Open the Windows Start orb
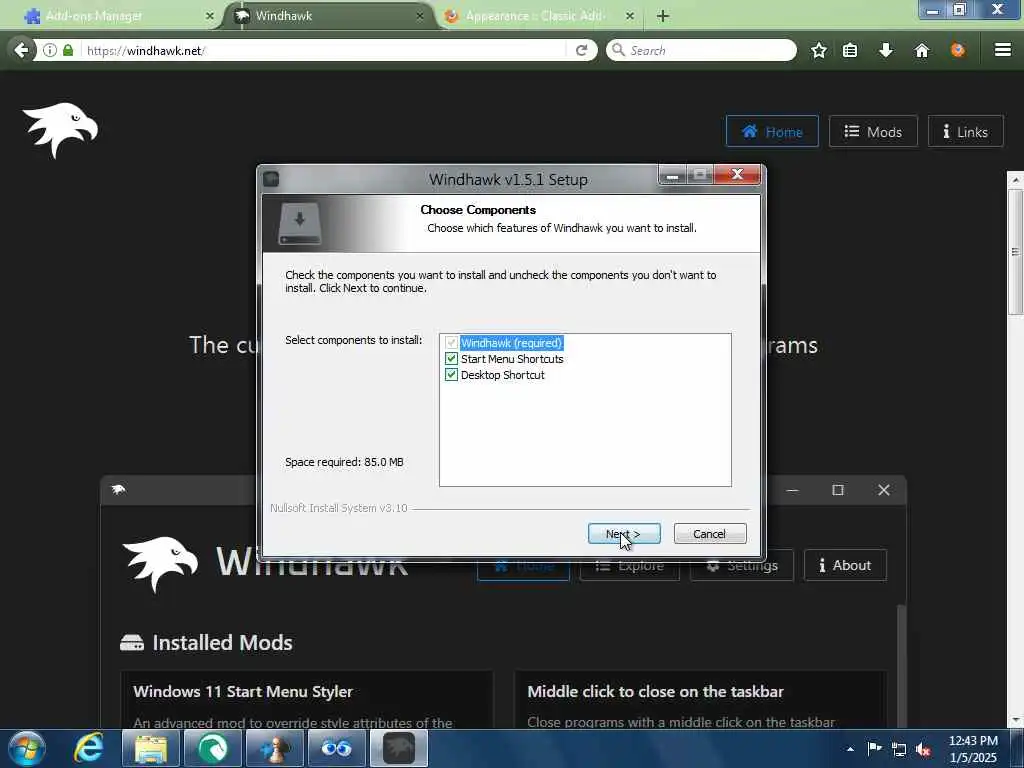Image resolution: width=1024 pixels, height=768 pixels. tap(27, 748)
